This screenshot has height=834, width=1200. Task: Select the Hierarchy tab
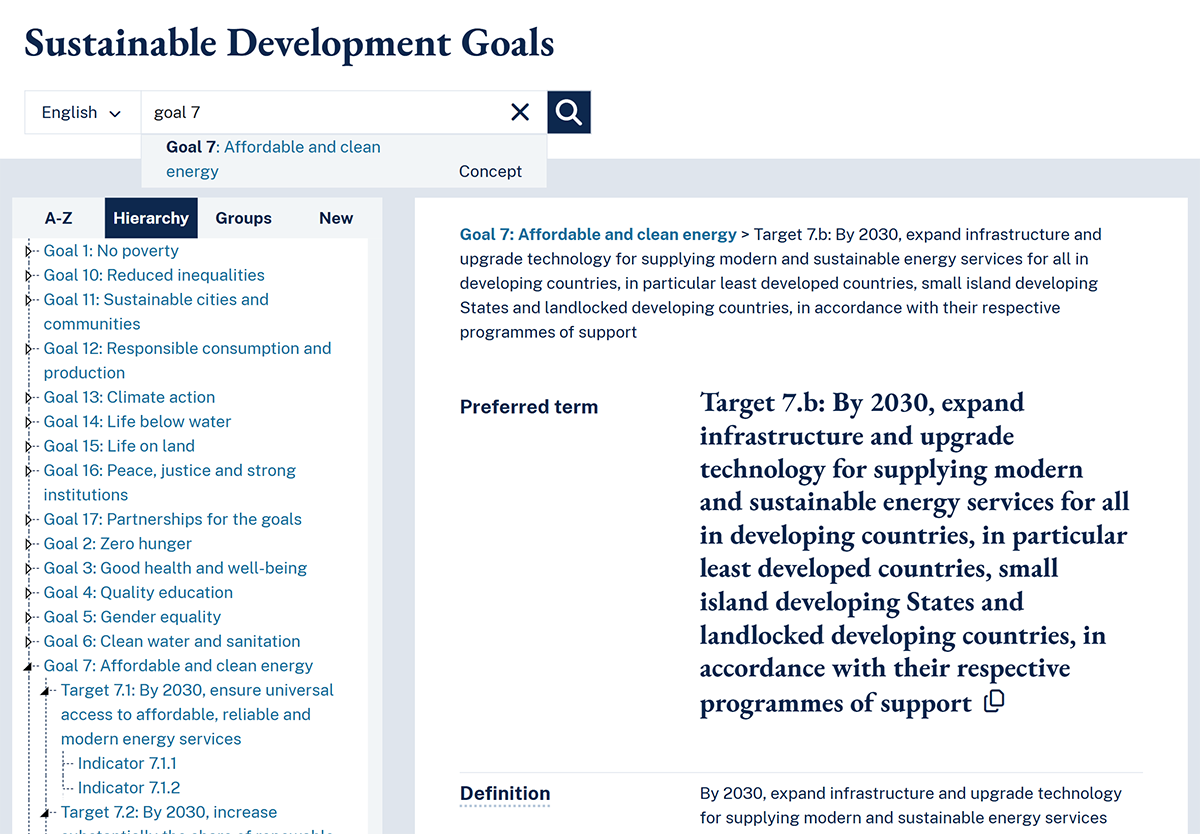pos(150,217)
